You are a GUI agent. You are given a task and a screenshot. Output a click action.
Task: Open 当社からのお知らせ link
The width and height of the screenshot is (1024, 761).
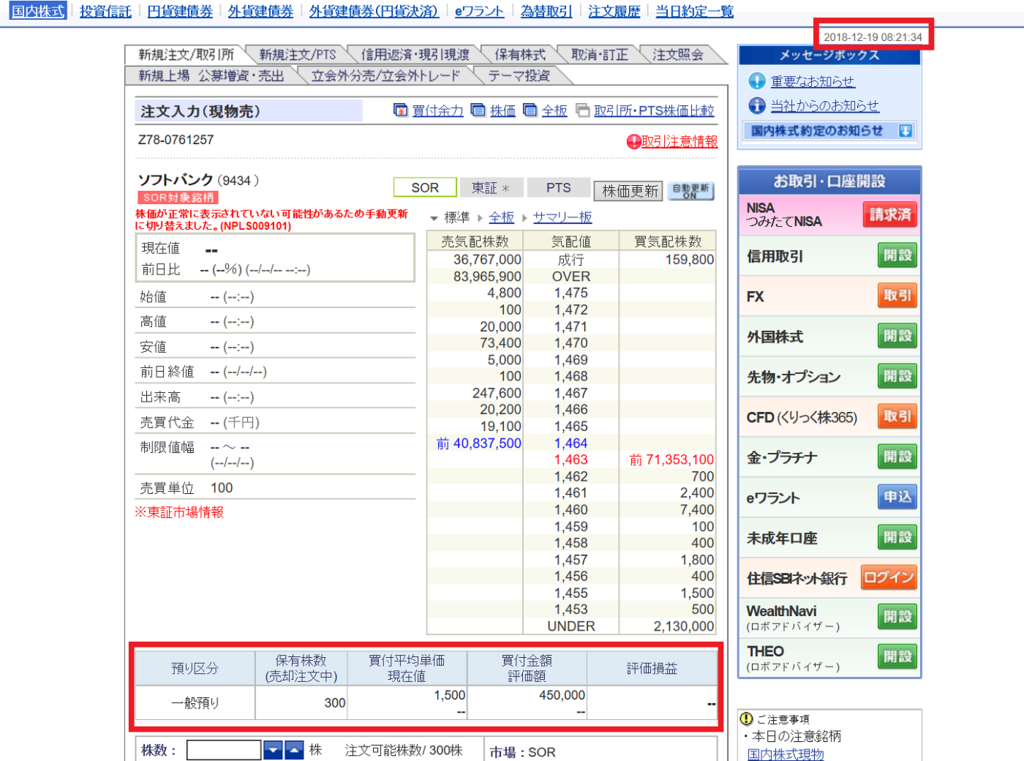click(x=825, y=106)
